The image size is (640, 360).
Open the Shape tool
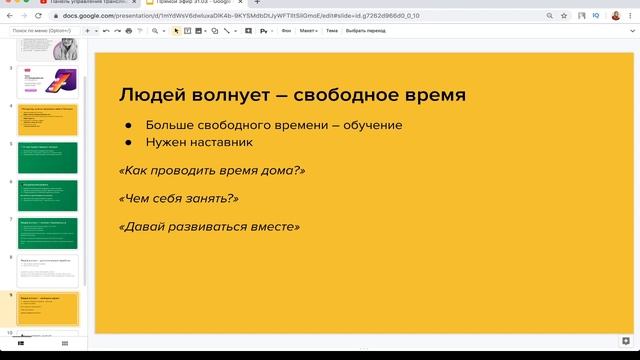click(x=215, y=31)
